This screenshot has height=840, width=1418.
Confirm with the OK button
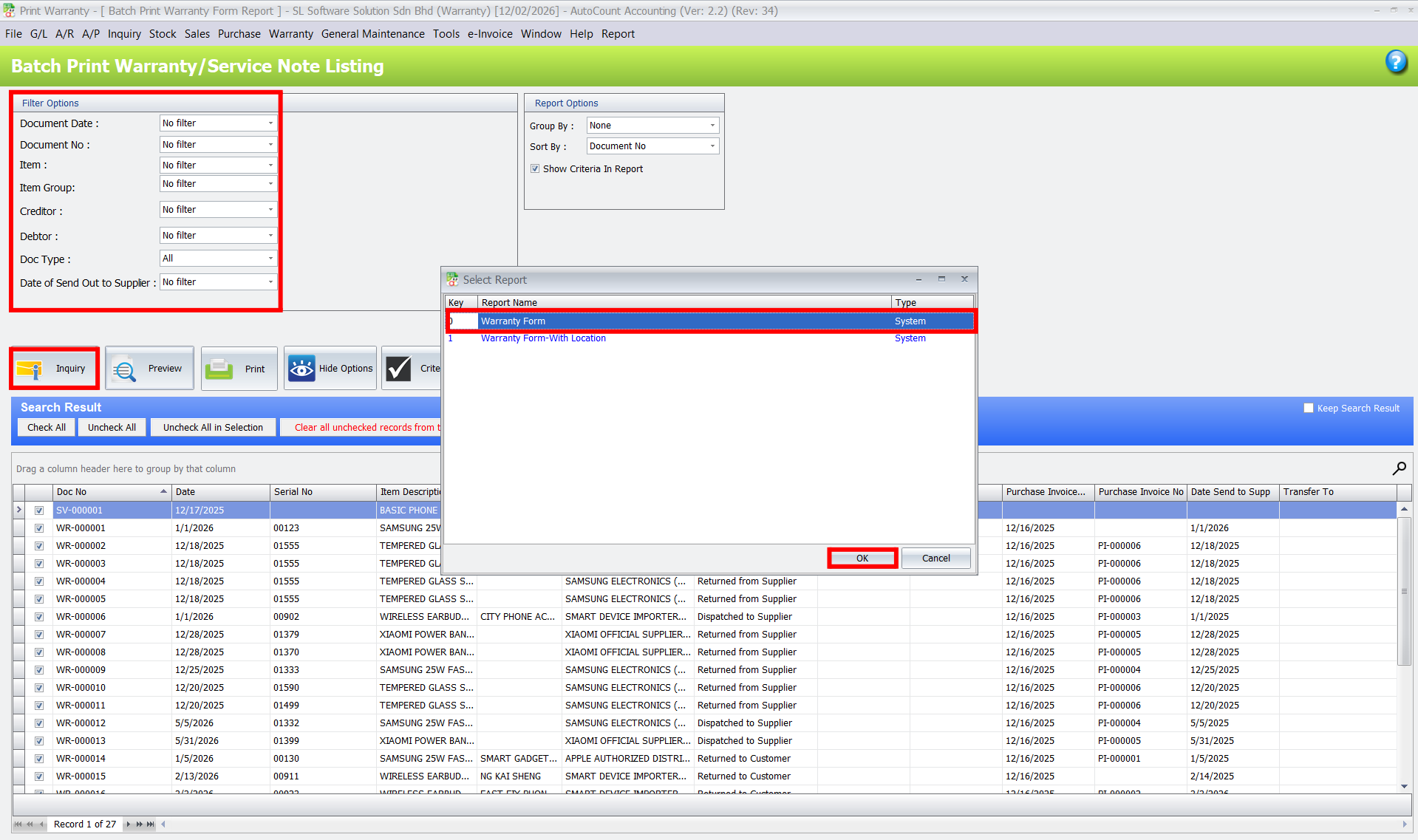click(x=862, y=558)
